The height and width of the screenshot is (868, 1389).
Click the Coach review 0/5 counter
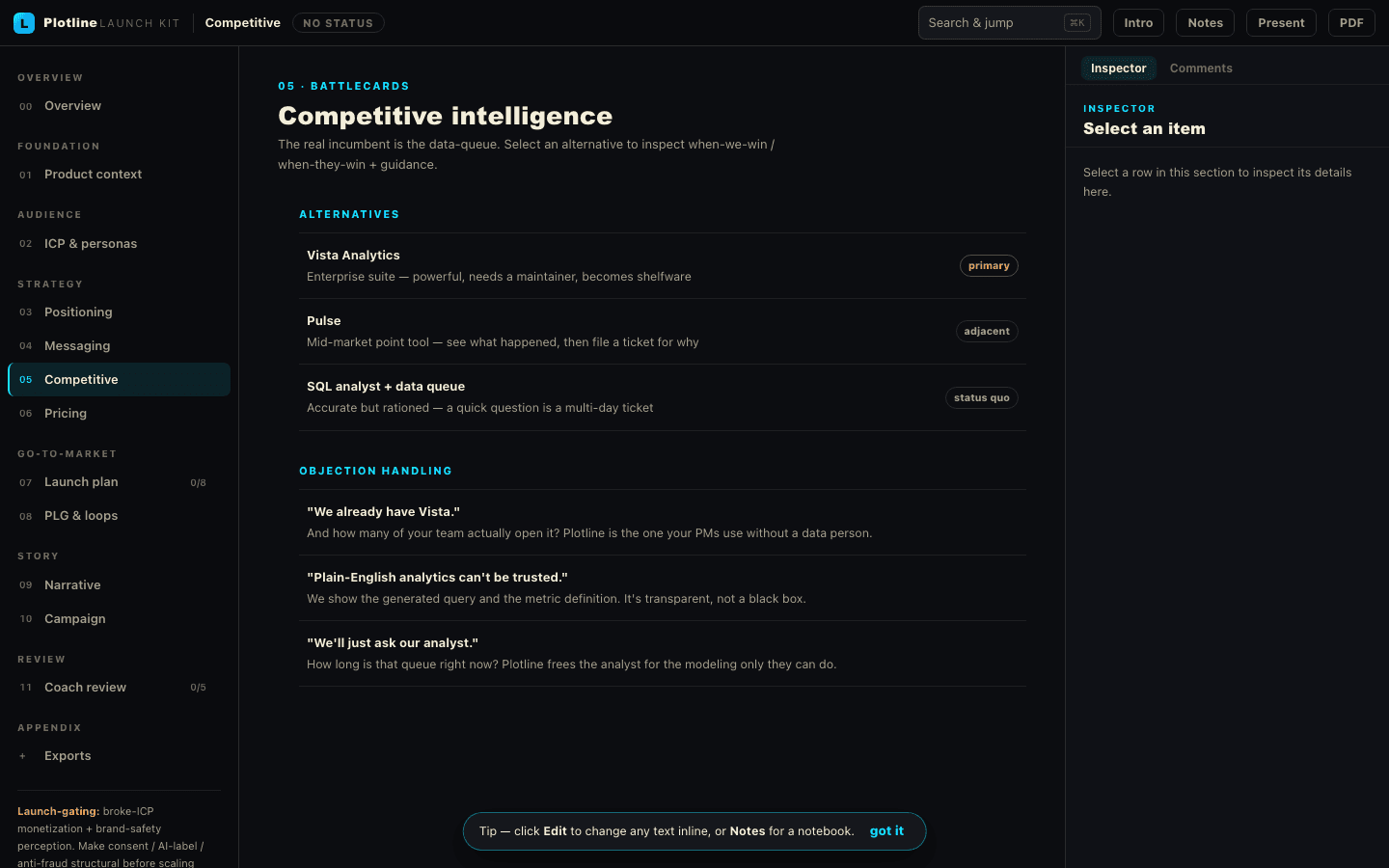click(x=198, y=688)
